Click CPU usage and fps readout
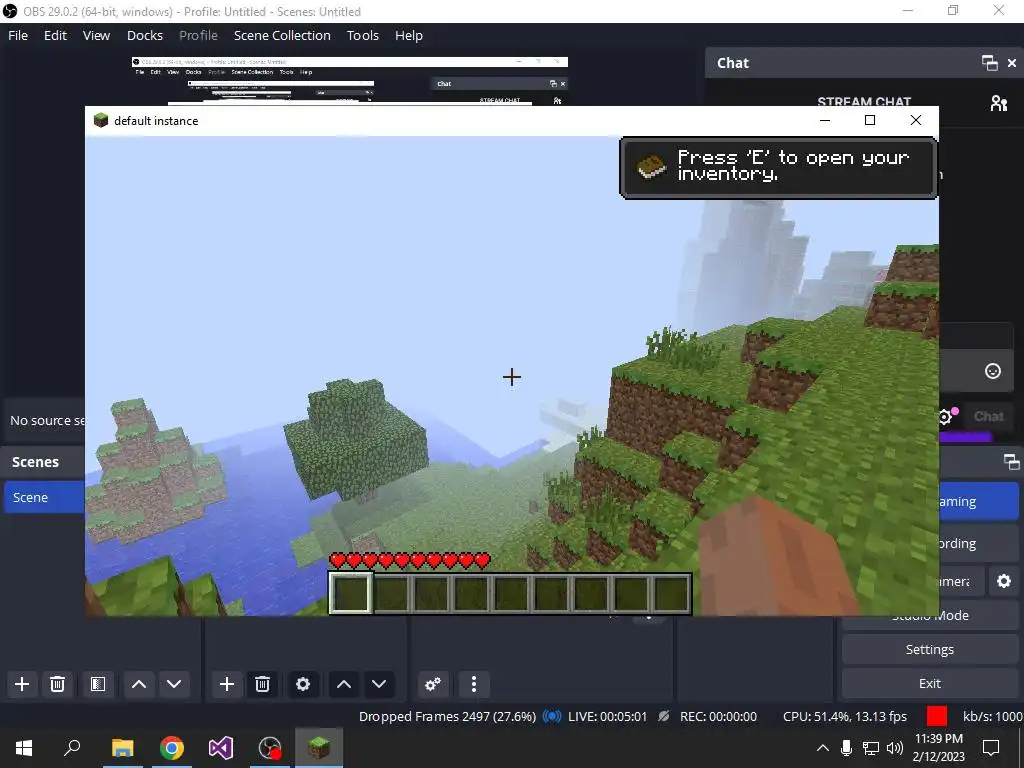This screenshot has height=768, width=1024. click(x=845, y=716)
